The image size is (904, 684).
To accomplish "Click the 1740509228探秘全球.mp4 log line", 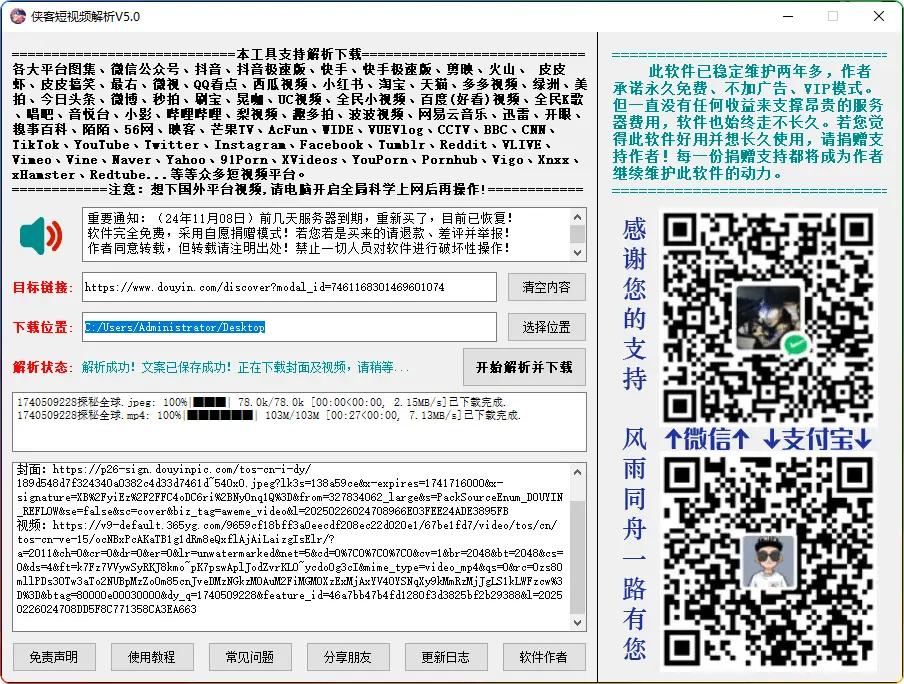I will [269, 415].
